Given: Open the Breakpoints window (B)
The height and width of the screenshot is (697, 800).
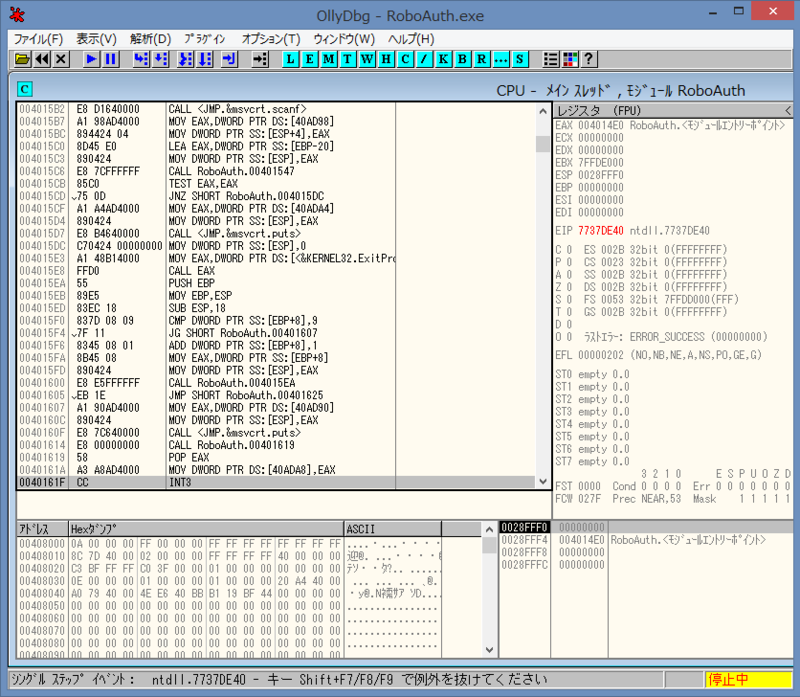Looking at the screenshot, I should pos(462,59).
